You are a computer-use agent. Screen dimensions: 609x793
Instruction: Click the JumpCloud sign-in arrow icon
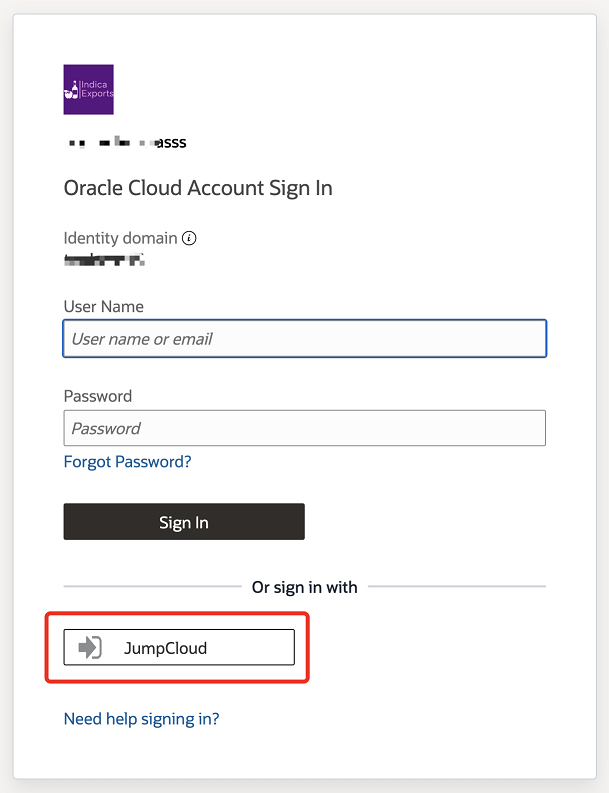(x=90, y=647)
